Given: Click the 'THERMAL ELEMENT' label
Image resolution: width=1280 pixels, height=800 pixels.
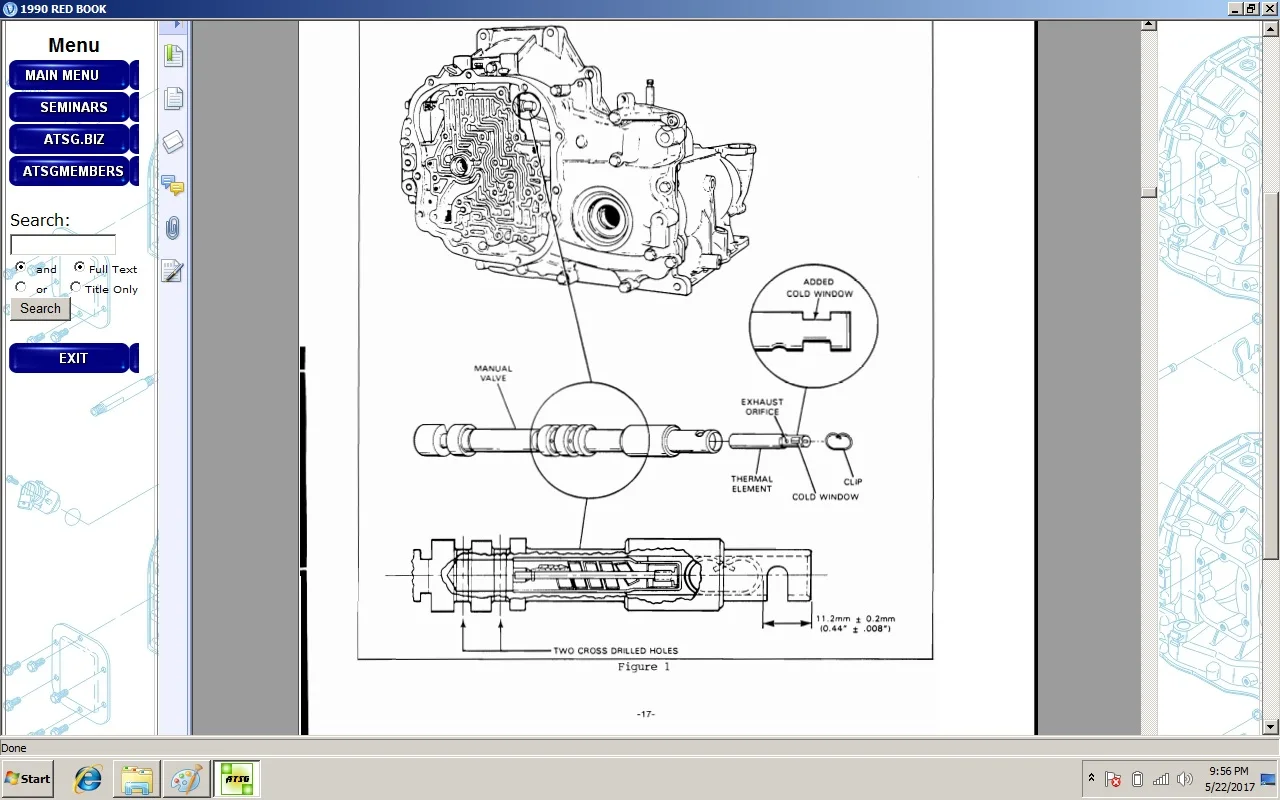Looking at the screenshot, I should point(751,484).
